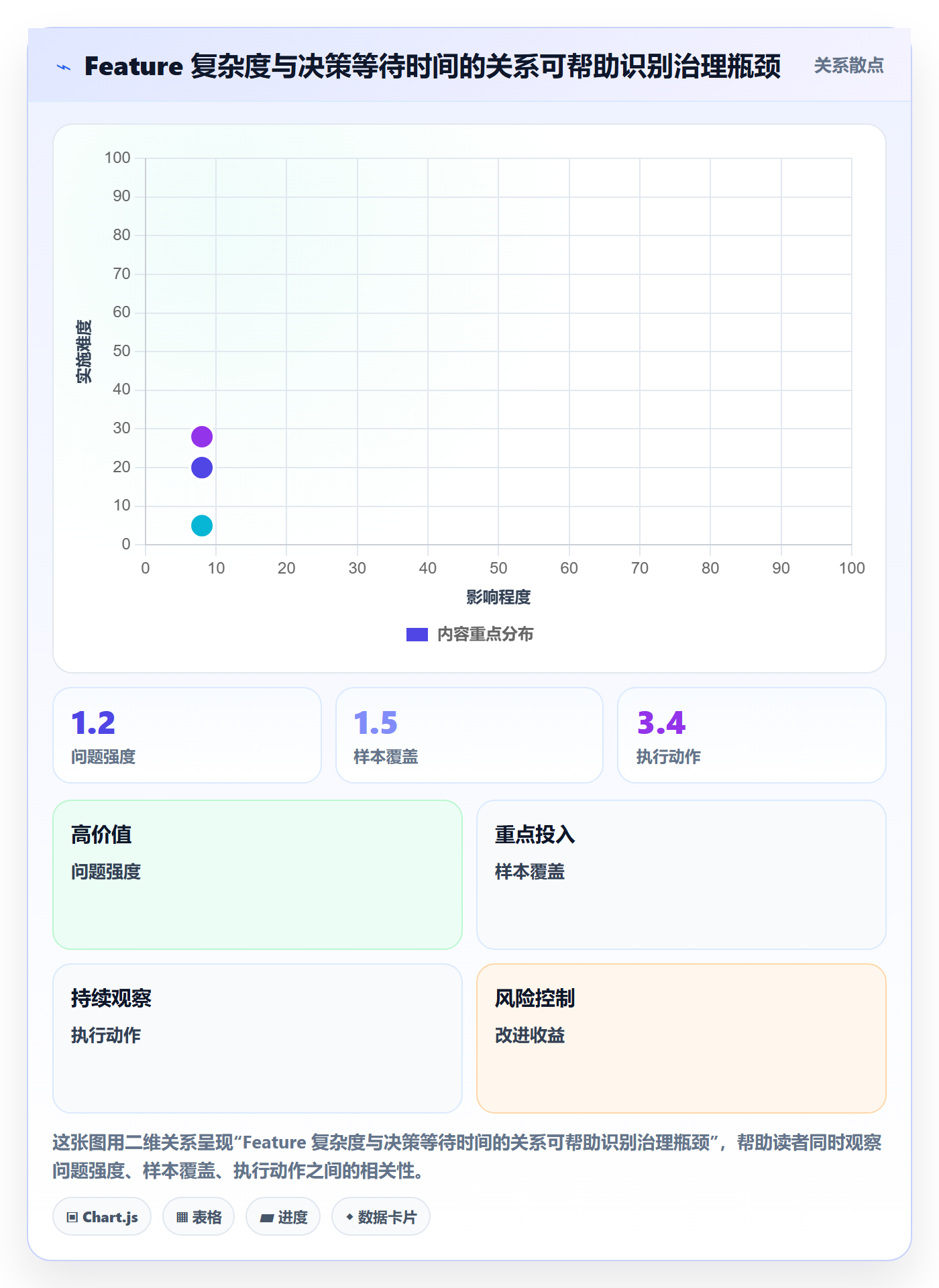This screenshot has height=1288, width=939.
Task: Click the description paragraph starting 这张图用二维关系
Action: coord(467,1157)
